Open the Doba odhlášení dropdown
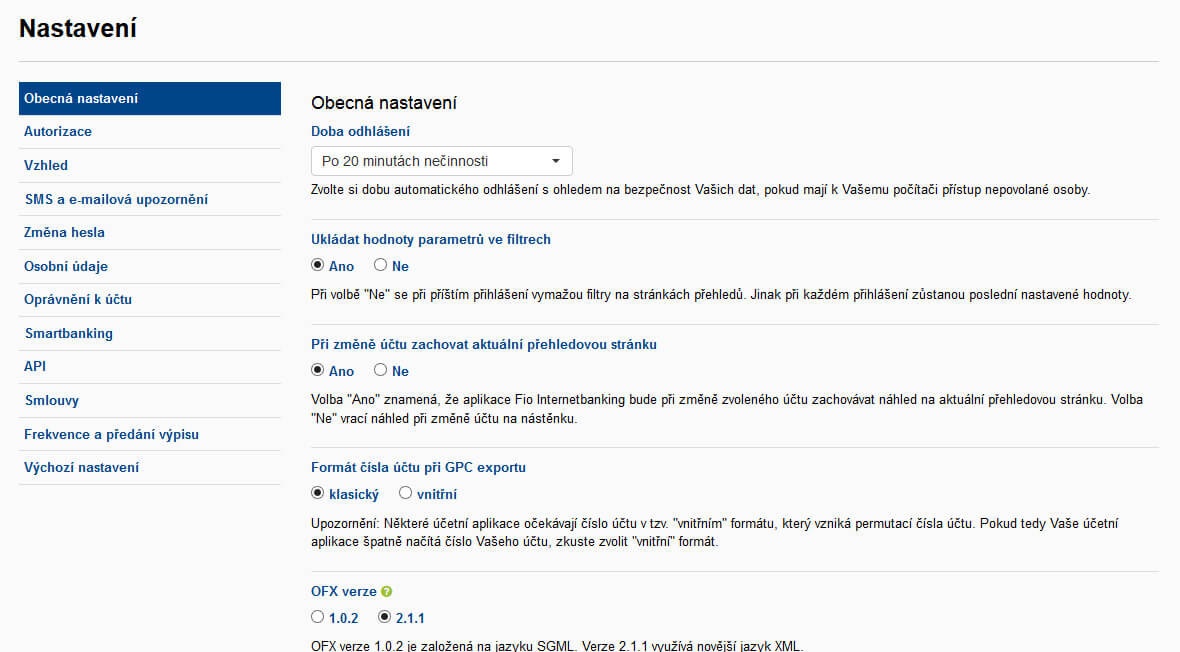 [x=441, y=161]
